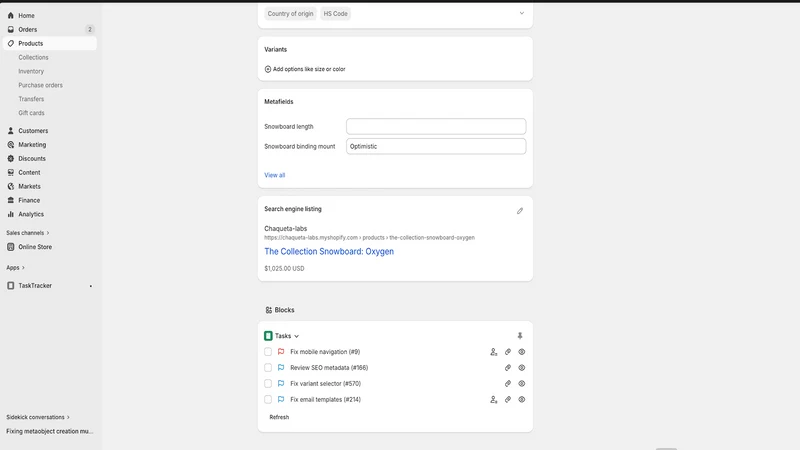The width and height of the screenshot is (800, 450).
Task: Check the Review SEO metadata task
Action: click(x=268, y=367)
